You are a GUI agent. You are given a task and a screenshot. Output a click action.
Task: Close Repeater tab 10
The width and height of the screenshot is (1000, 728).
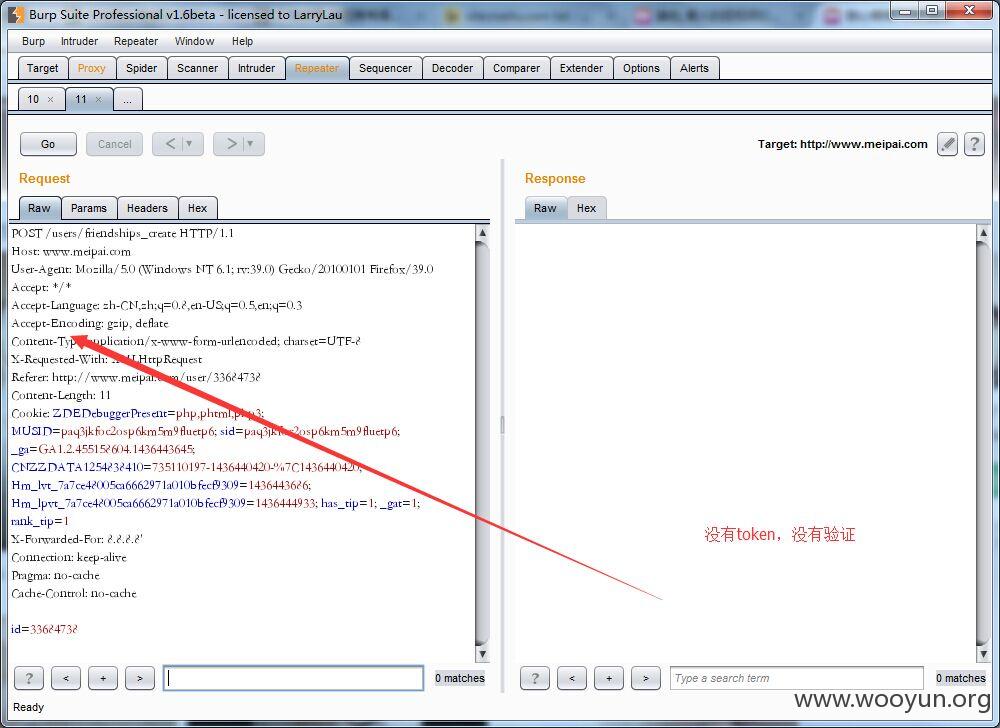[x=50, y=99]
